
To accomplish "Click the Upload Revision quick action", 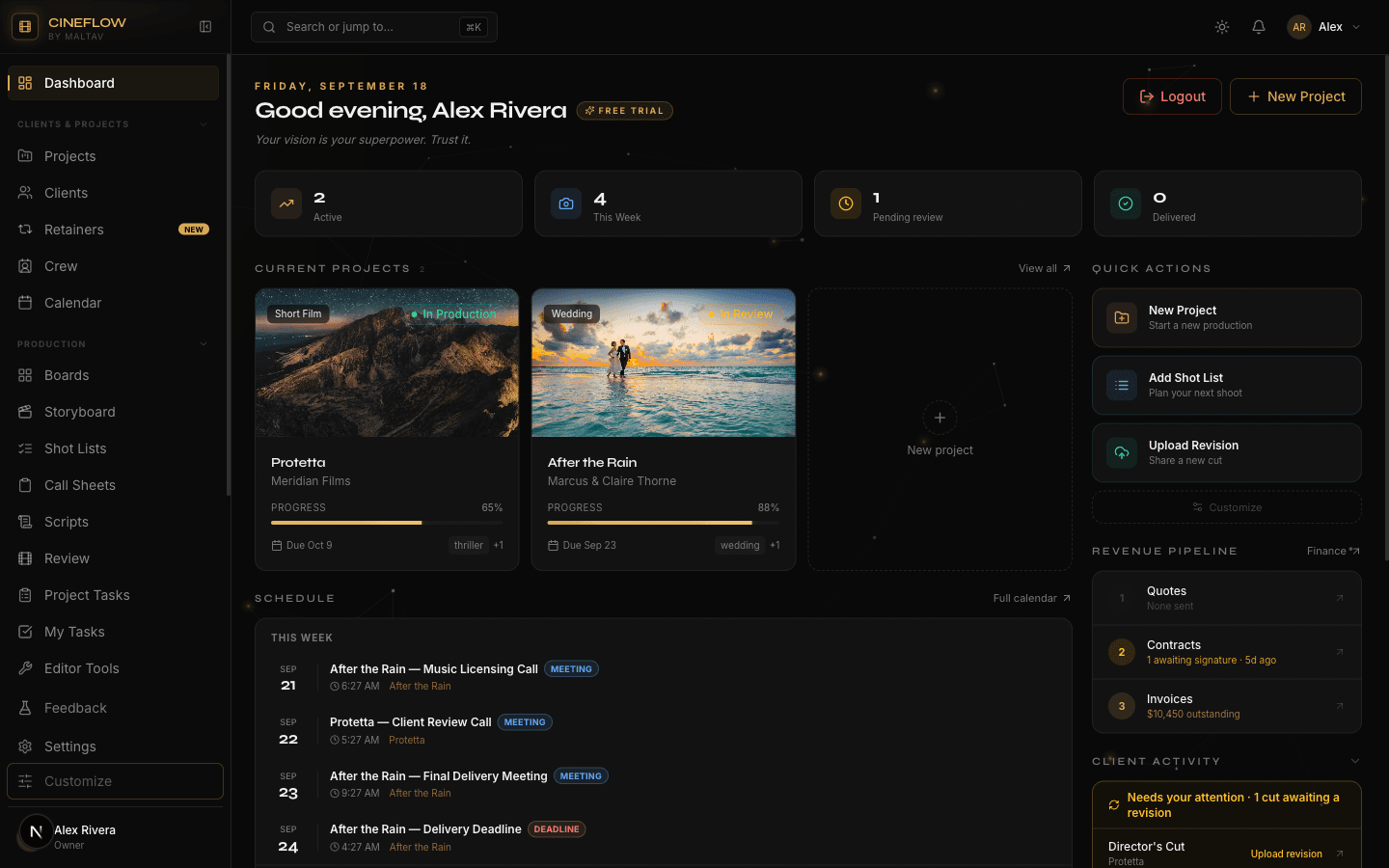I will click(x=1227, y=452).
